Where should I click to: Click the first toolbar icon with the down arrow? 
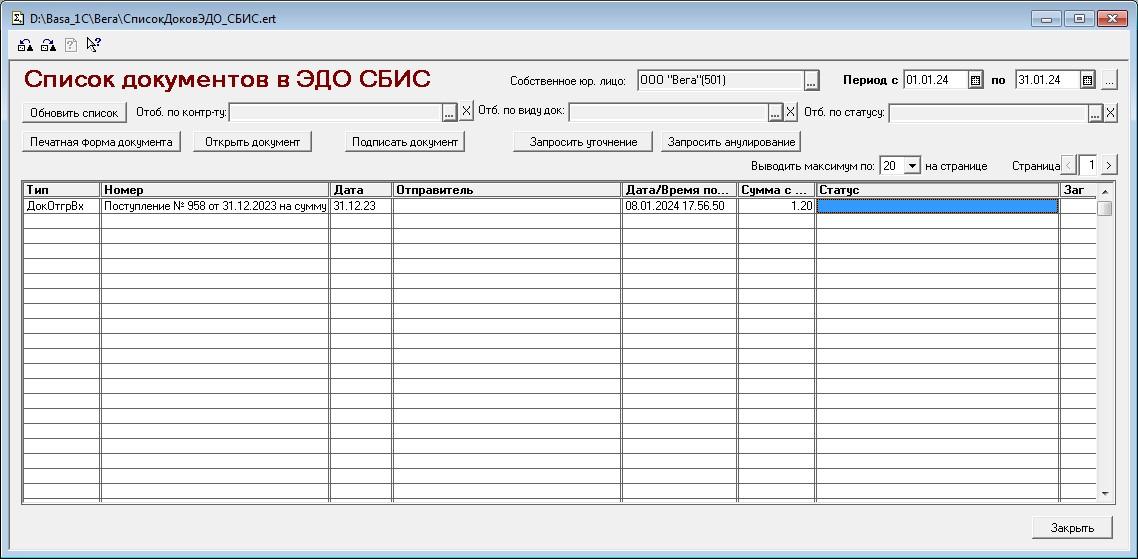26,45
